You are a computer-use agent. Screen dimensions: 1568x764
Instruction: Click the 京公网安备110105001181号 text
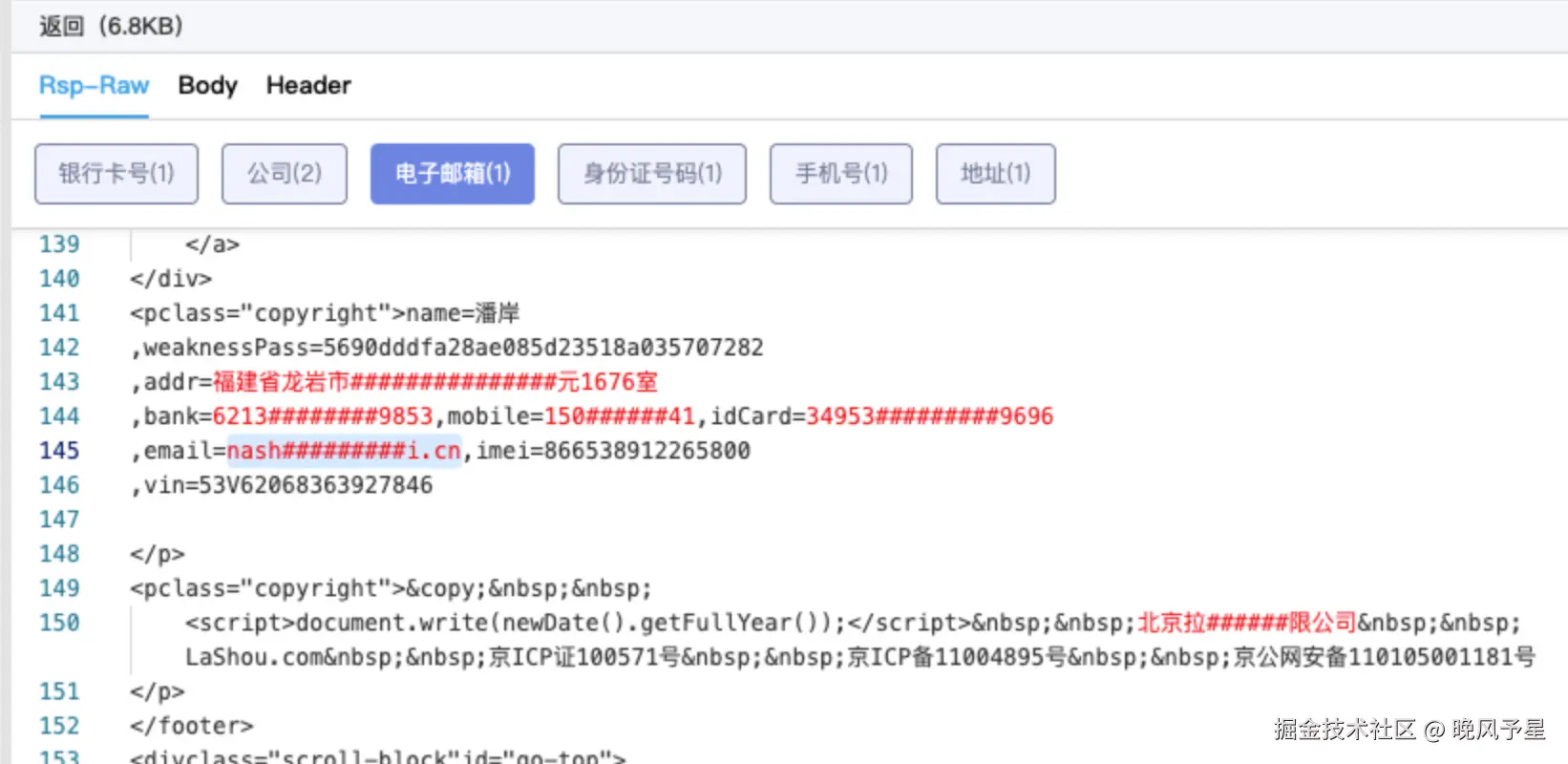click(1385, 657)
